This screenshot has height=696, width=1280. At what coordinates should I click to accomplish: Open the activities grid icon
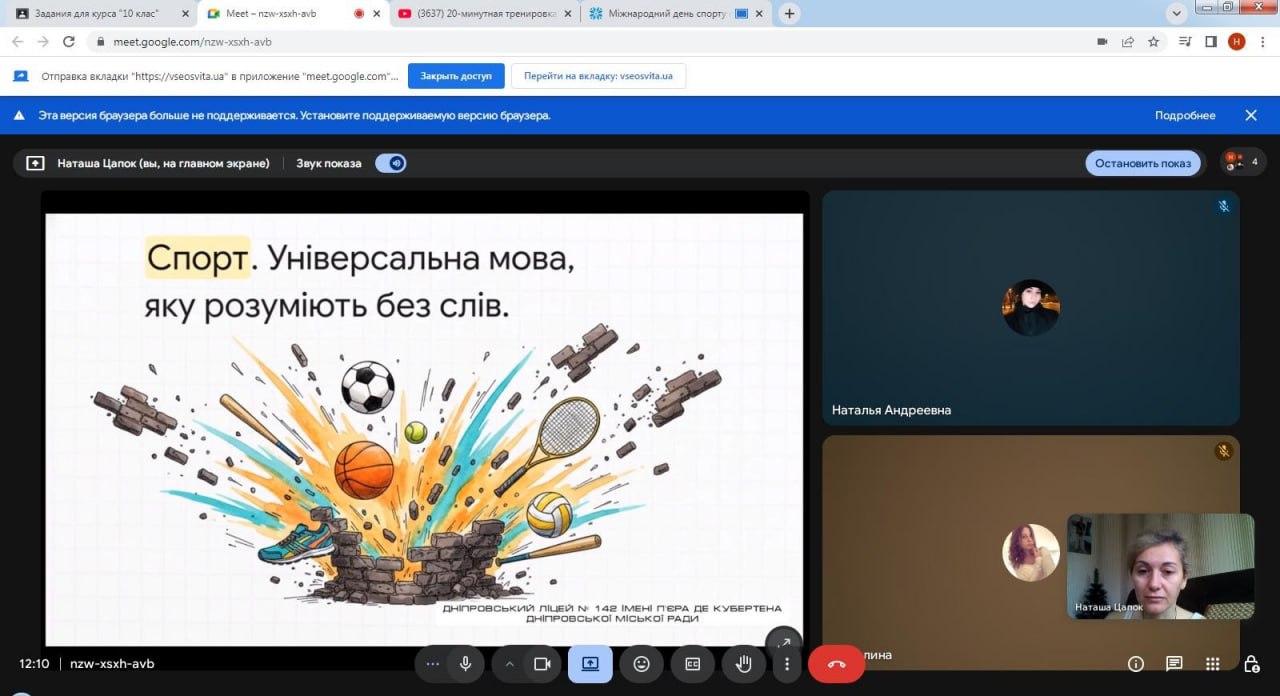point(1212,664)
